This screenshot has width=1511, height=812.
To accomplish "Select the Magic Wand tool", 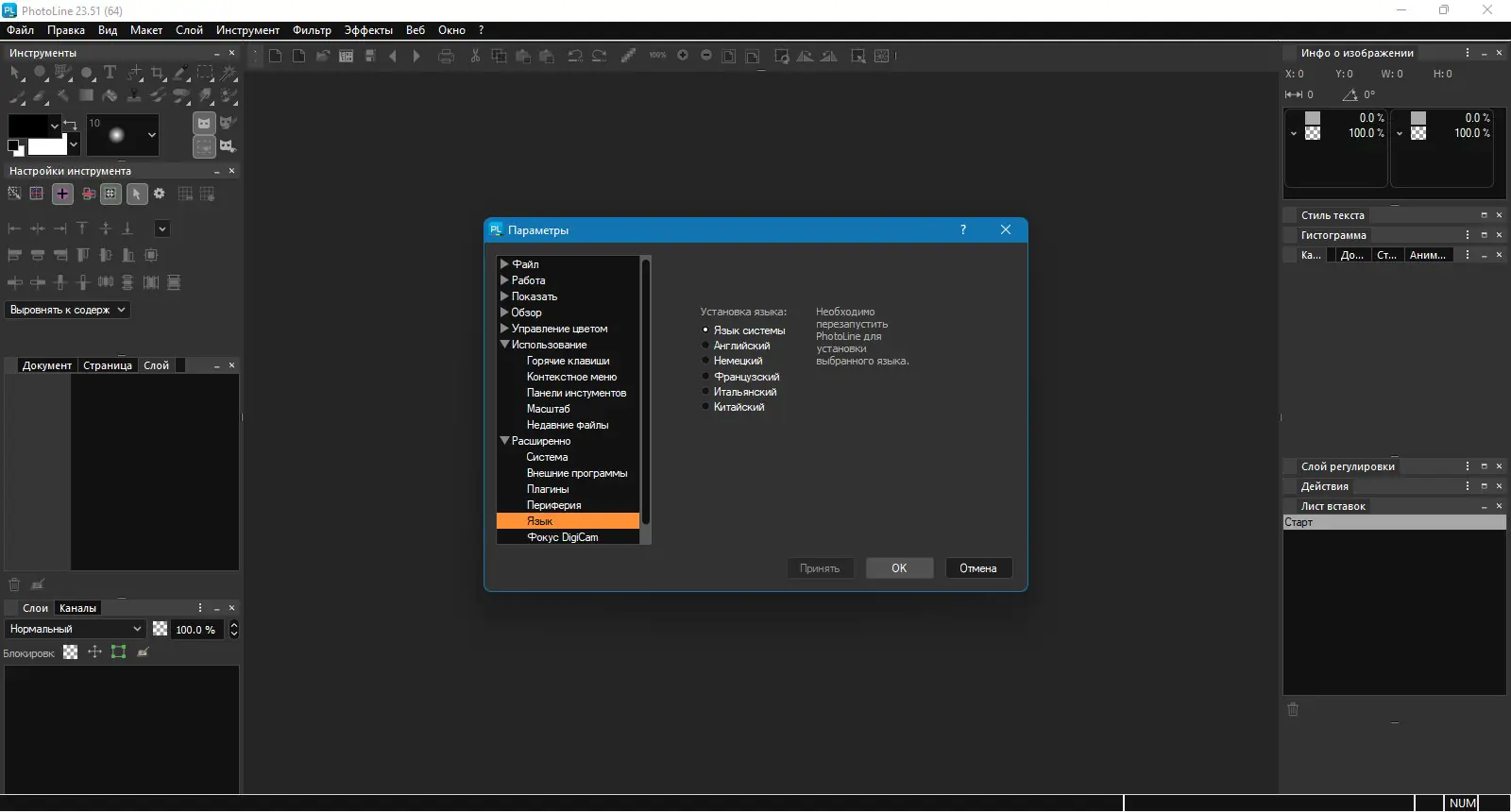I will click(x=229, y=73).
